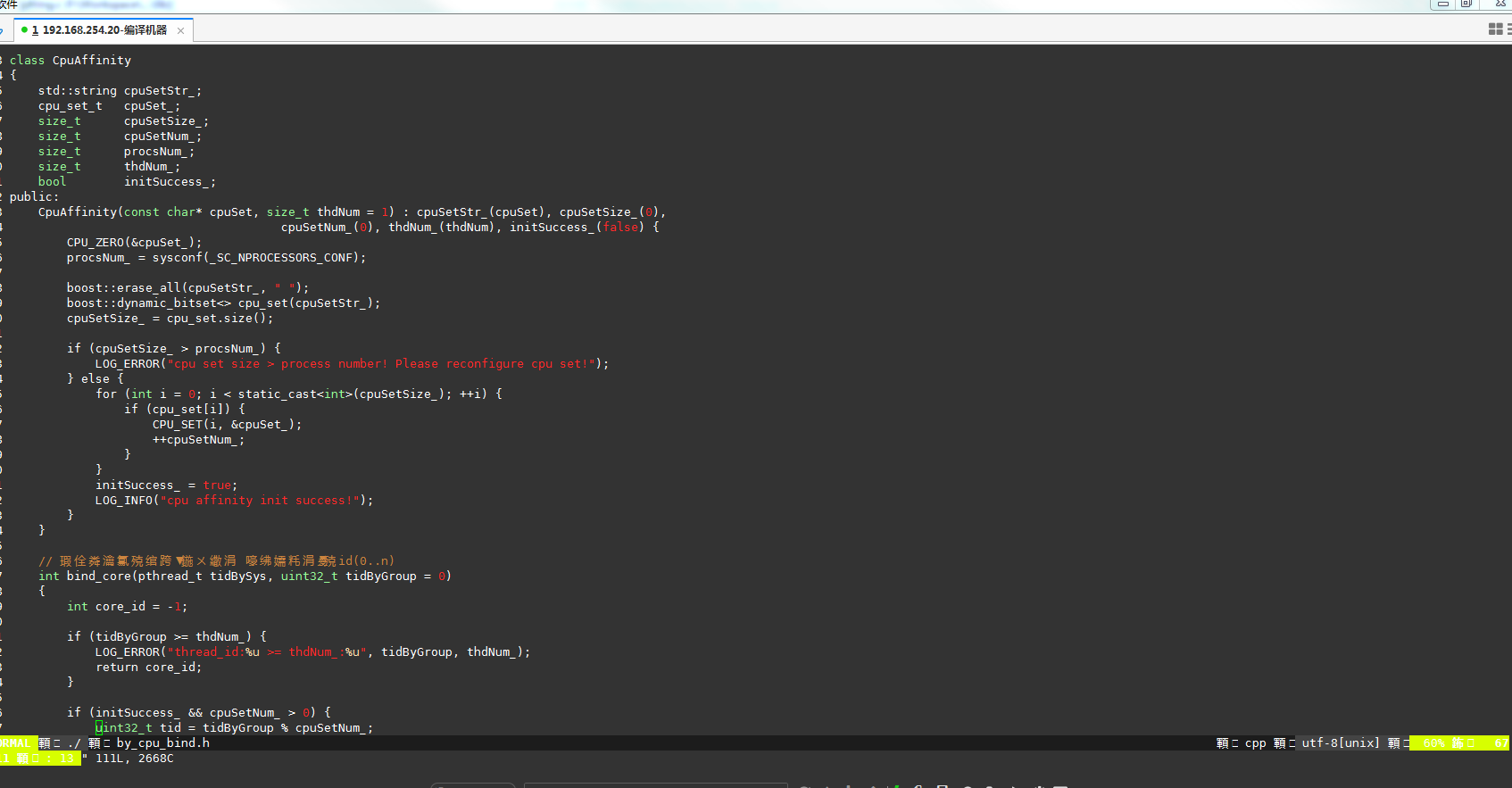
Task: Click the '111L, 2668C' file info message
Action: pyautogui.click(x=134, y=758)
